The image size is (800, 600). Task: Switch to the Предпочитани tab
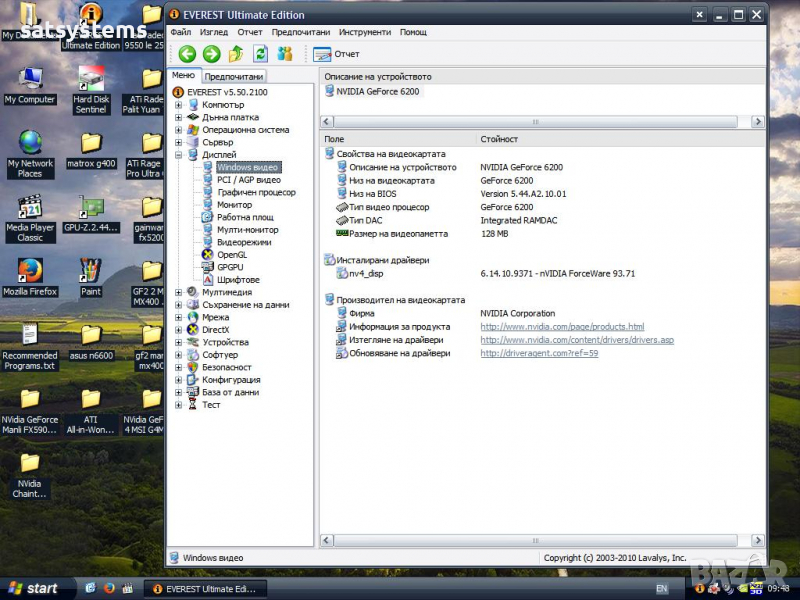click(234, 76)
